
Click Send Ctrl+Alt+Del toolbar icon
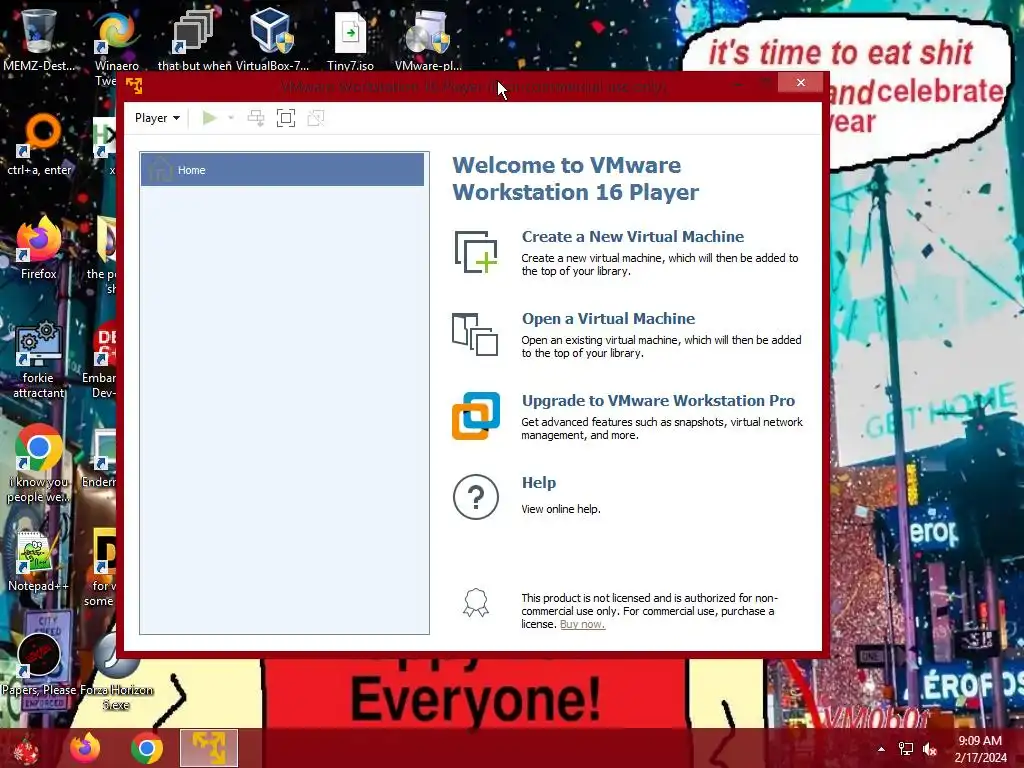(x=256, y=118)
